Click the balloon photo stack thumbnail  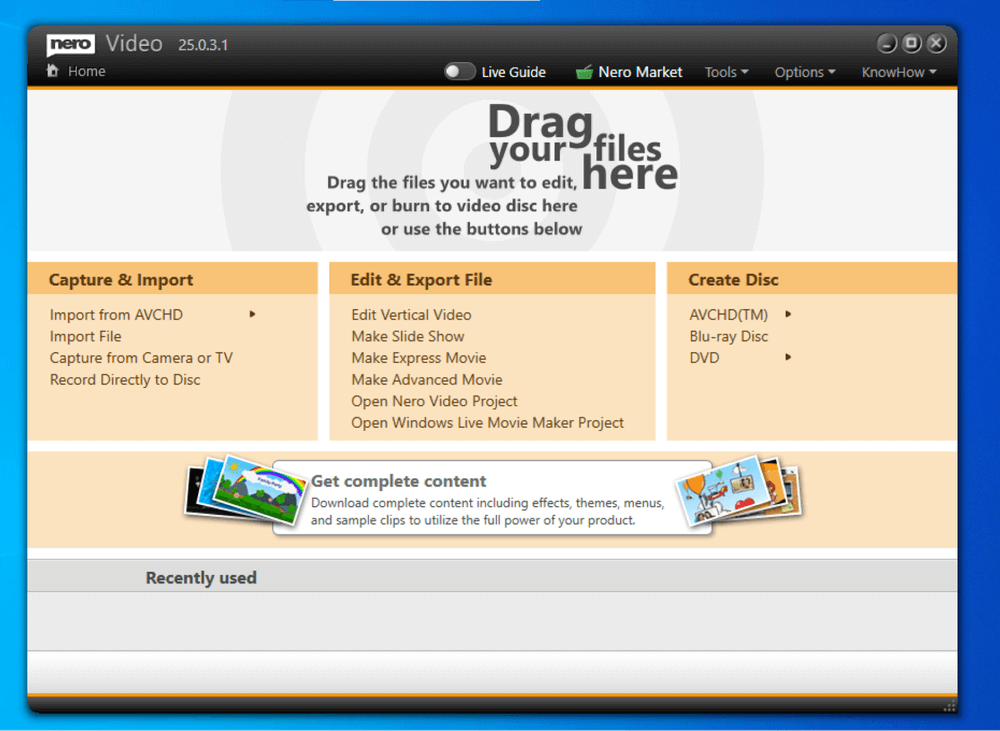click(x=737, y=491)
